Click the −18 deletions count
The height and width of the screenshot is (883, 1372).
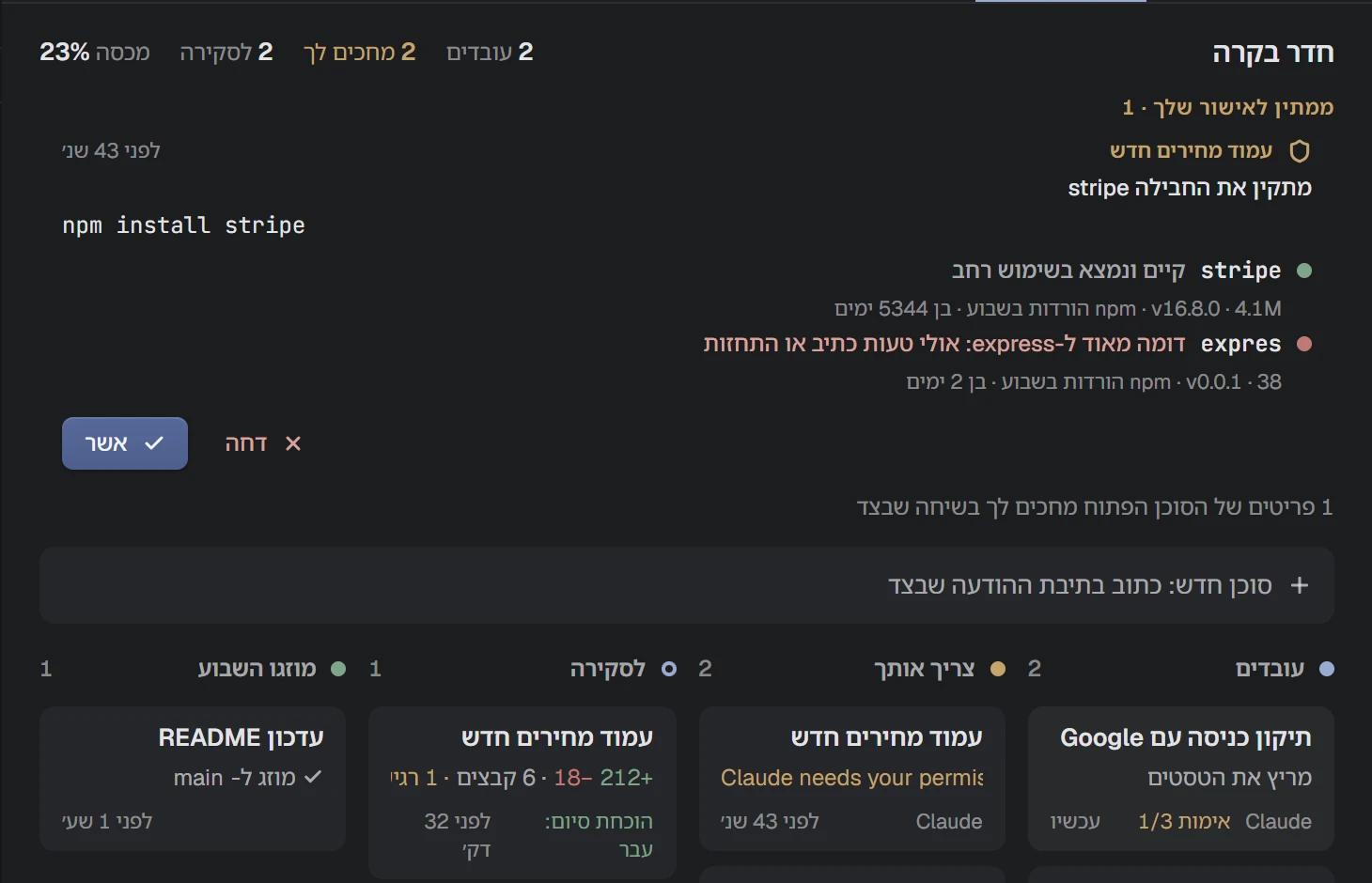click(x=573, y=778)
